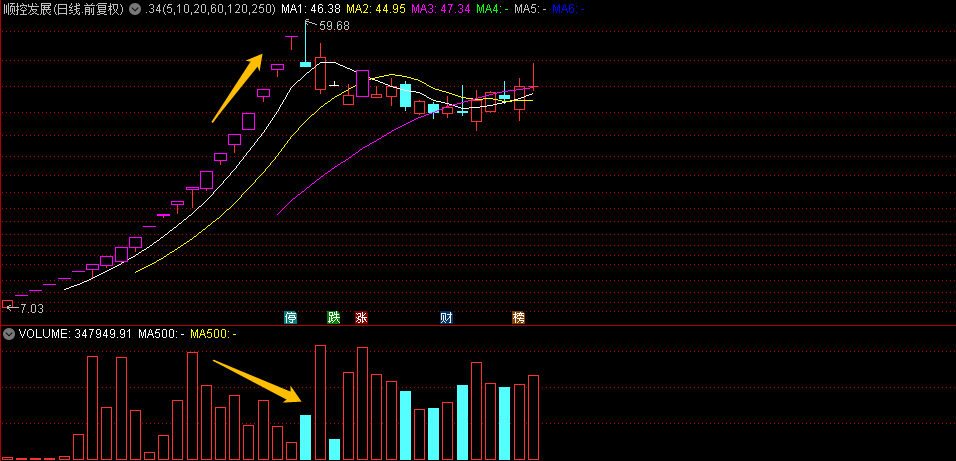Open the orange 榜 ranking list marker
Image resolution: width=956 pixels, height=461 pixels.
pos(519,317)
